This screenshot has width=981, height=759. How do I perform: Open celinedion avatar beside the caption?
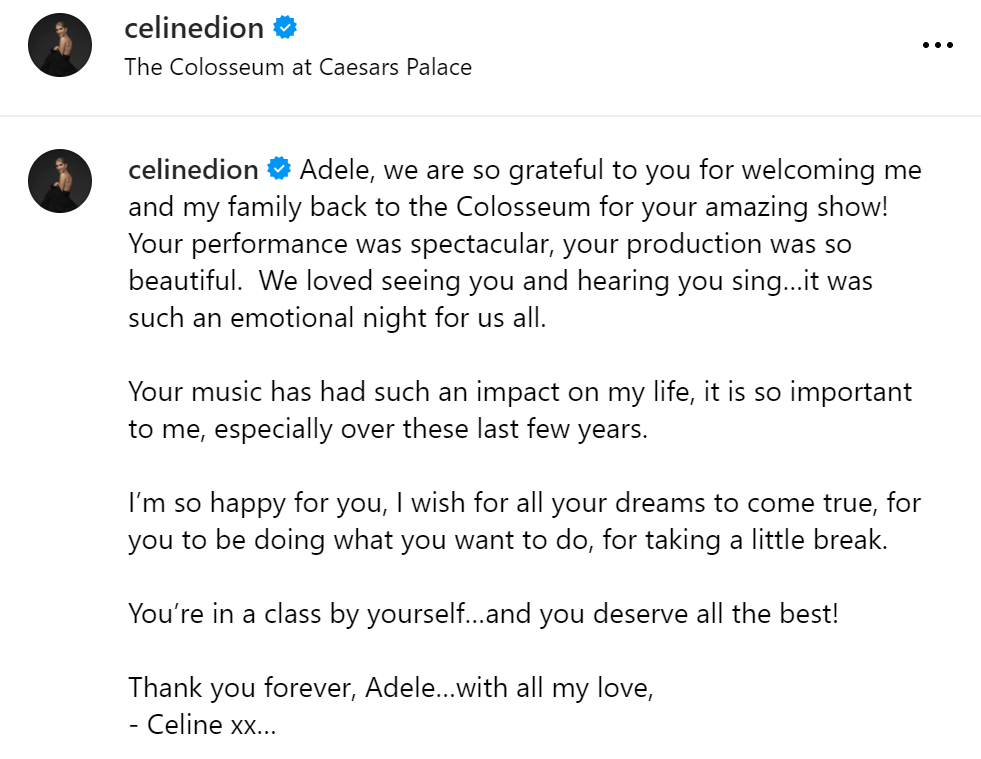[60, 181]
